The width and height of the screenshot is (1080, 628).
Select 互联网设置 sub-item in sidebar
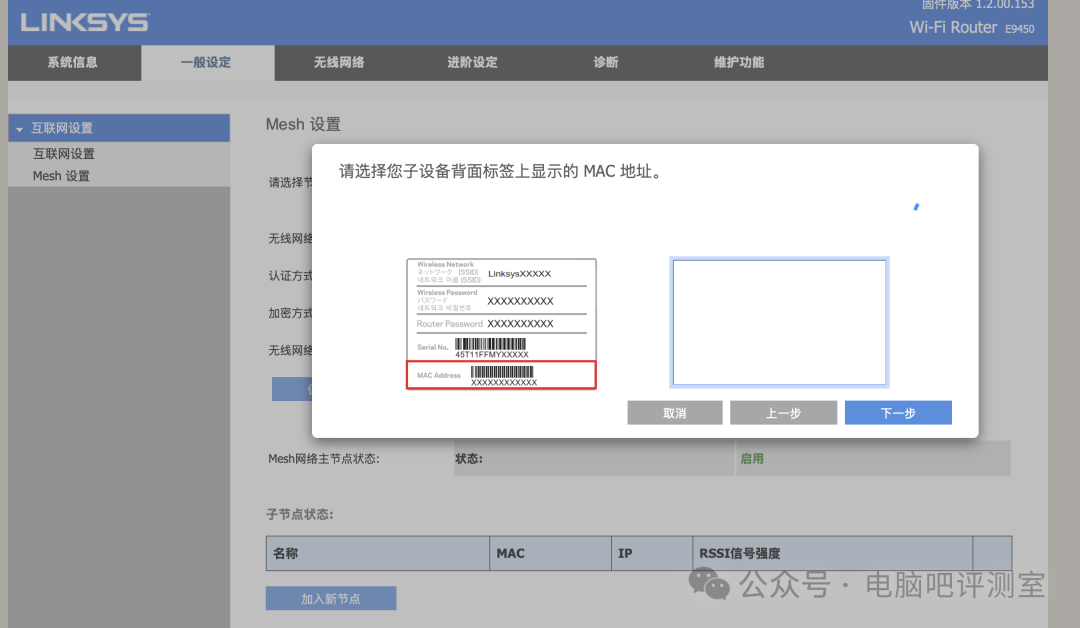(64, 154)
